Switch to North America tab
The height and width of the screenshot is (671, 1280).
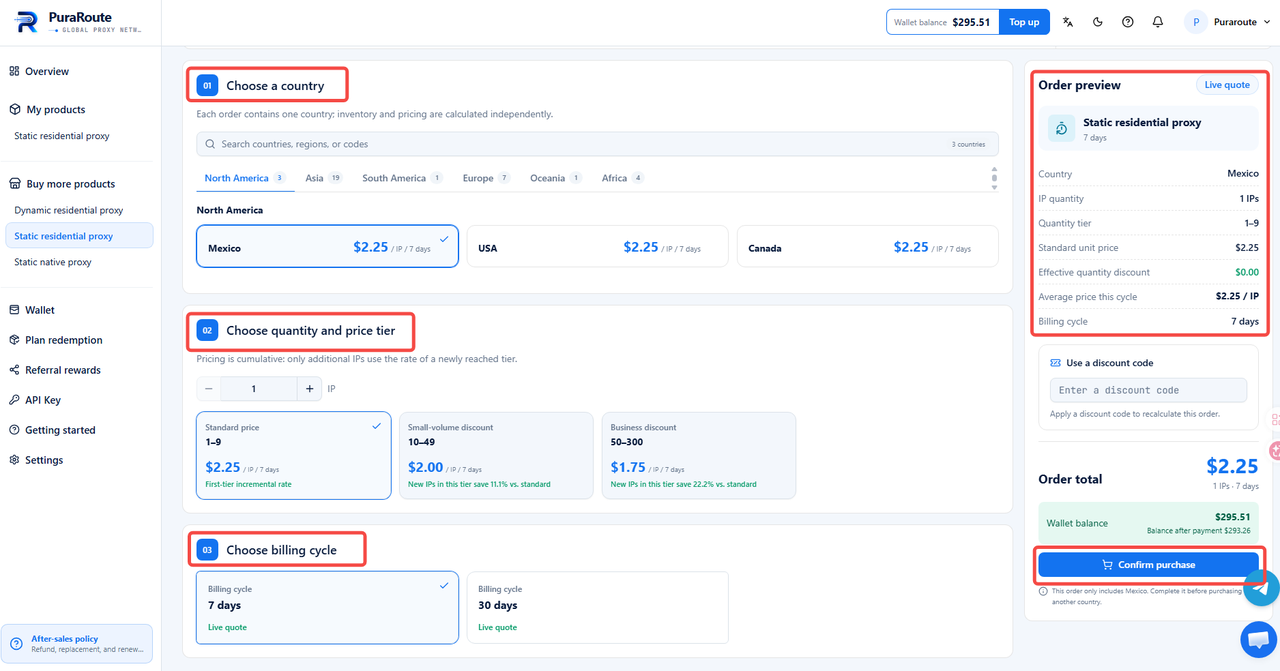[x=245, y=178]
